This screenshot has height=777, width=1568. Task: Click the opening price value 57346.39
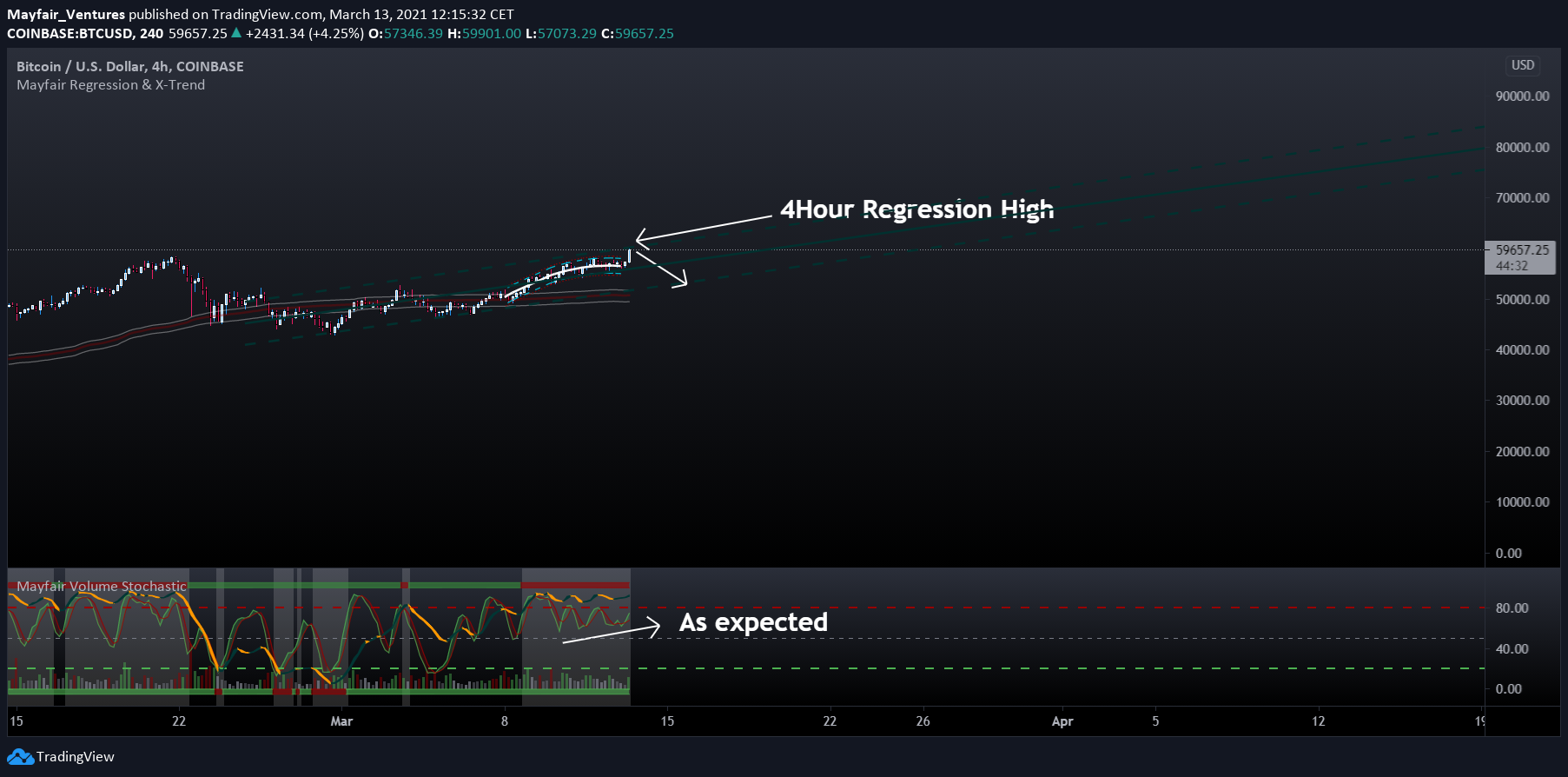[x=414, y=34]
